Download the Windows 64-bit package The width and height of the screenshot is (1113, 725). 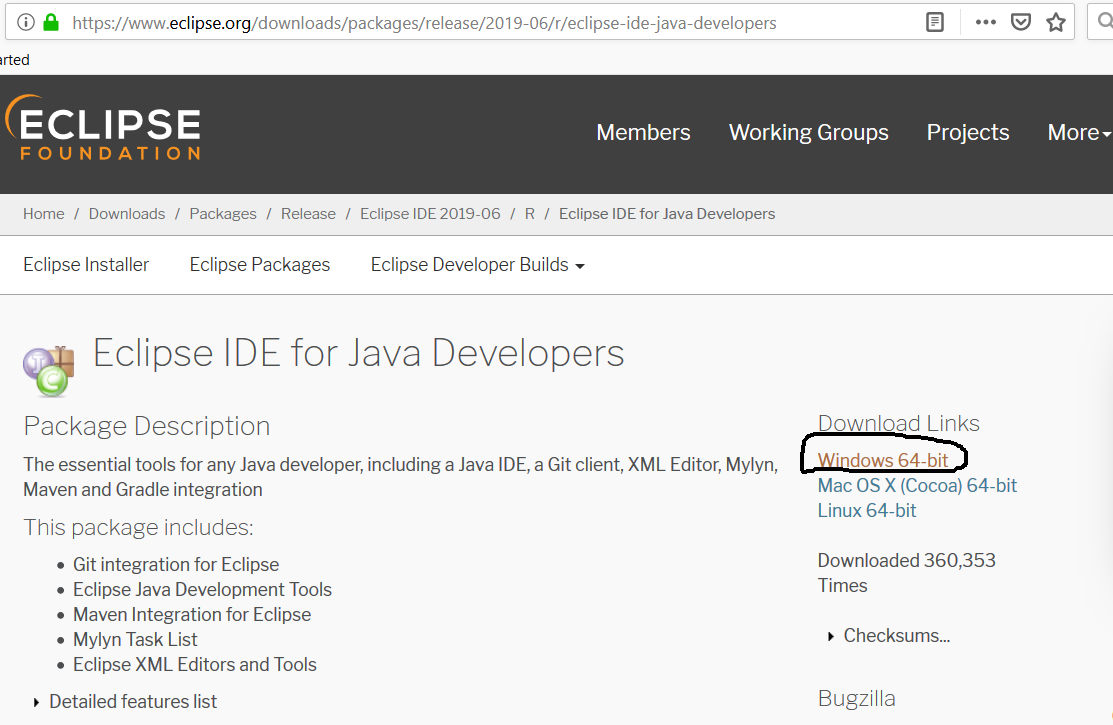point(883,460)
